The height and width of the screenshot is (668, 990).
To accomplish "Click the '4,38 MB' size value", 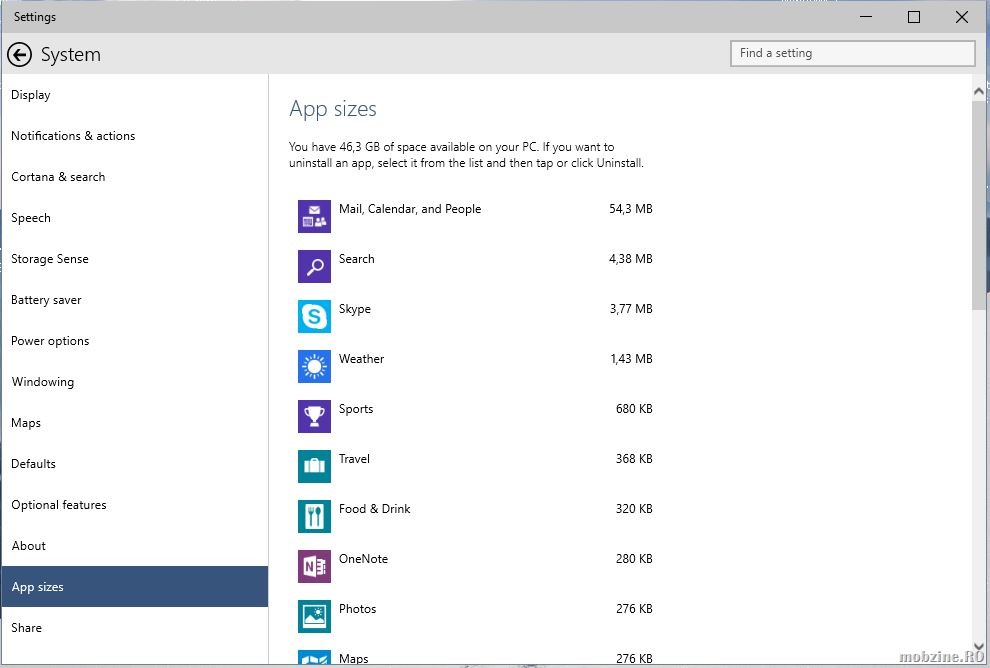I will coord(631,259).
